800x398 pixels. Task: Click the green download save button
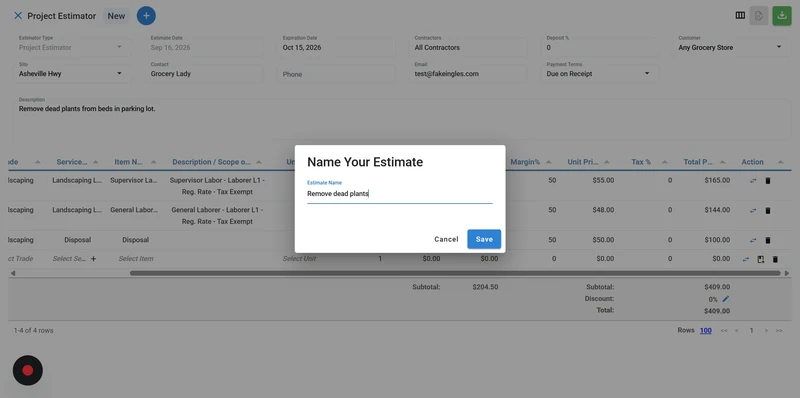click(782, 16)
